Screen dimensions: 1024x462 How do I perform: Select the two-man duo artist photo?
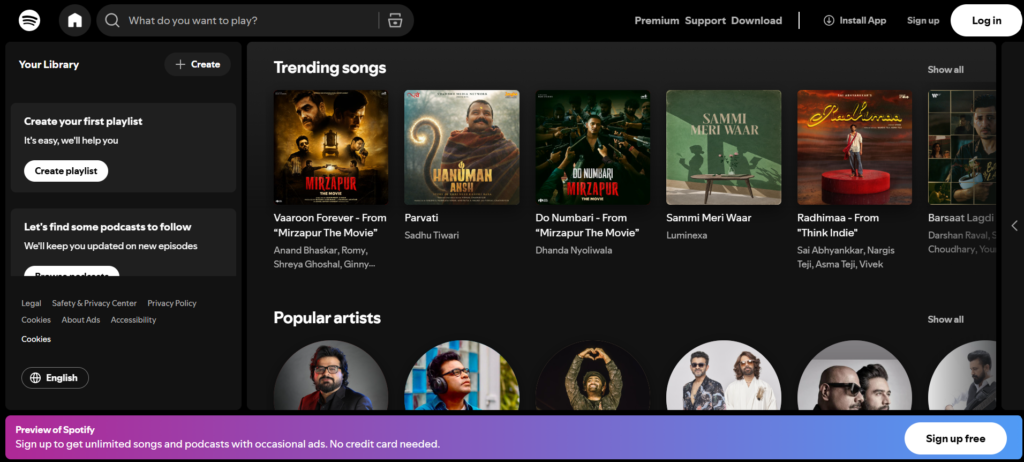pos(724,375)
